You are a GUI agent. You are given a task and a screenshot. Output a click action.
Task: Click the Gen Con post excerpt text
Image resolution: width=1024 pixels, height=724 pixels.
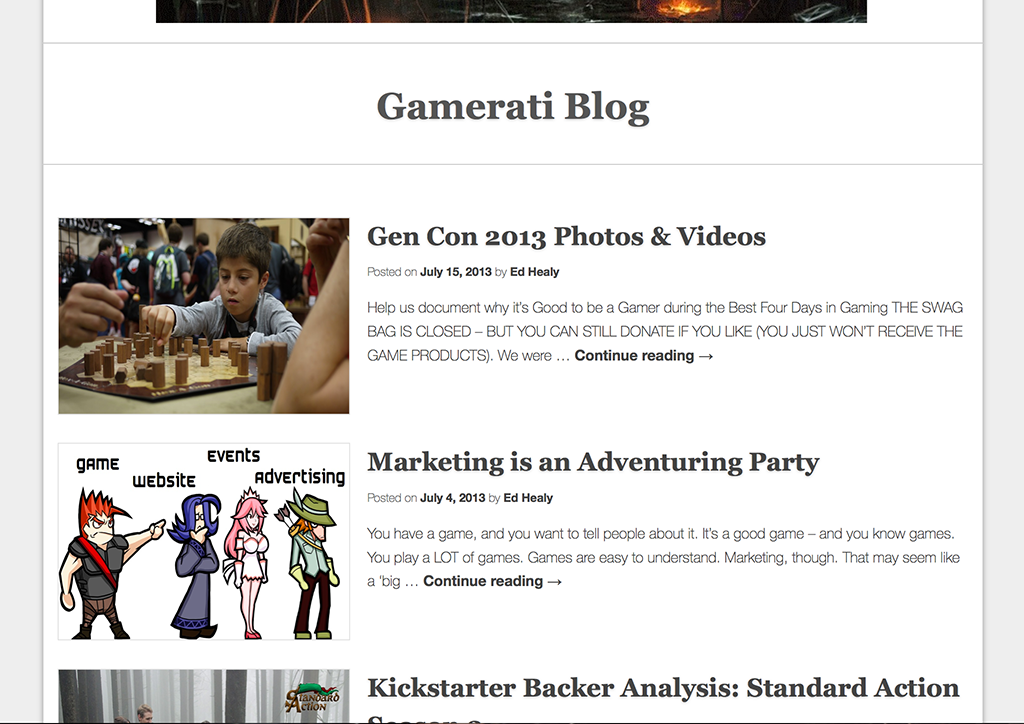[665, 332]
